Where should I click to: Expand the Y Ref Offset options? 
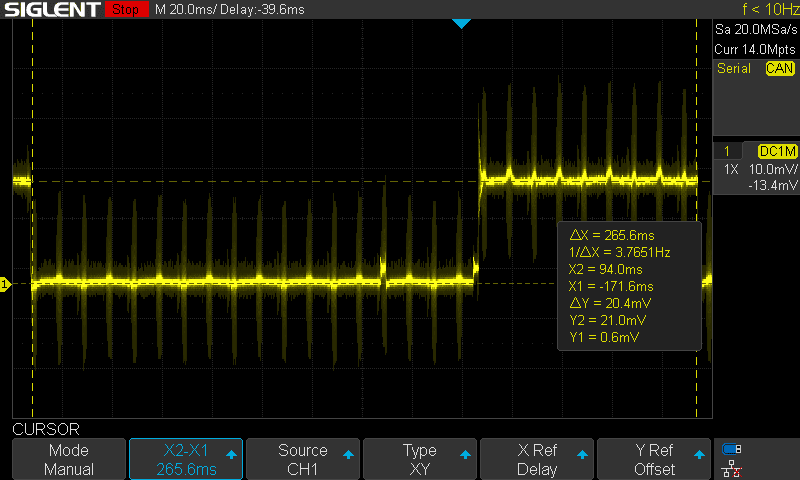tap(654, 460)
